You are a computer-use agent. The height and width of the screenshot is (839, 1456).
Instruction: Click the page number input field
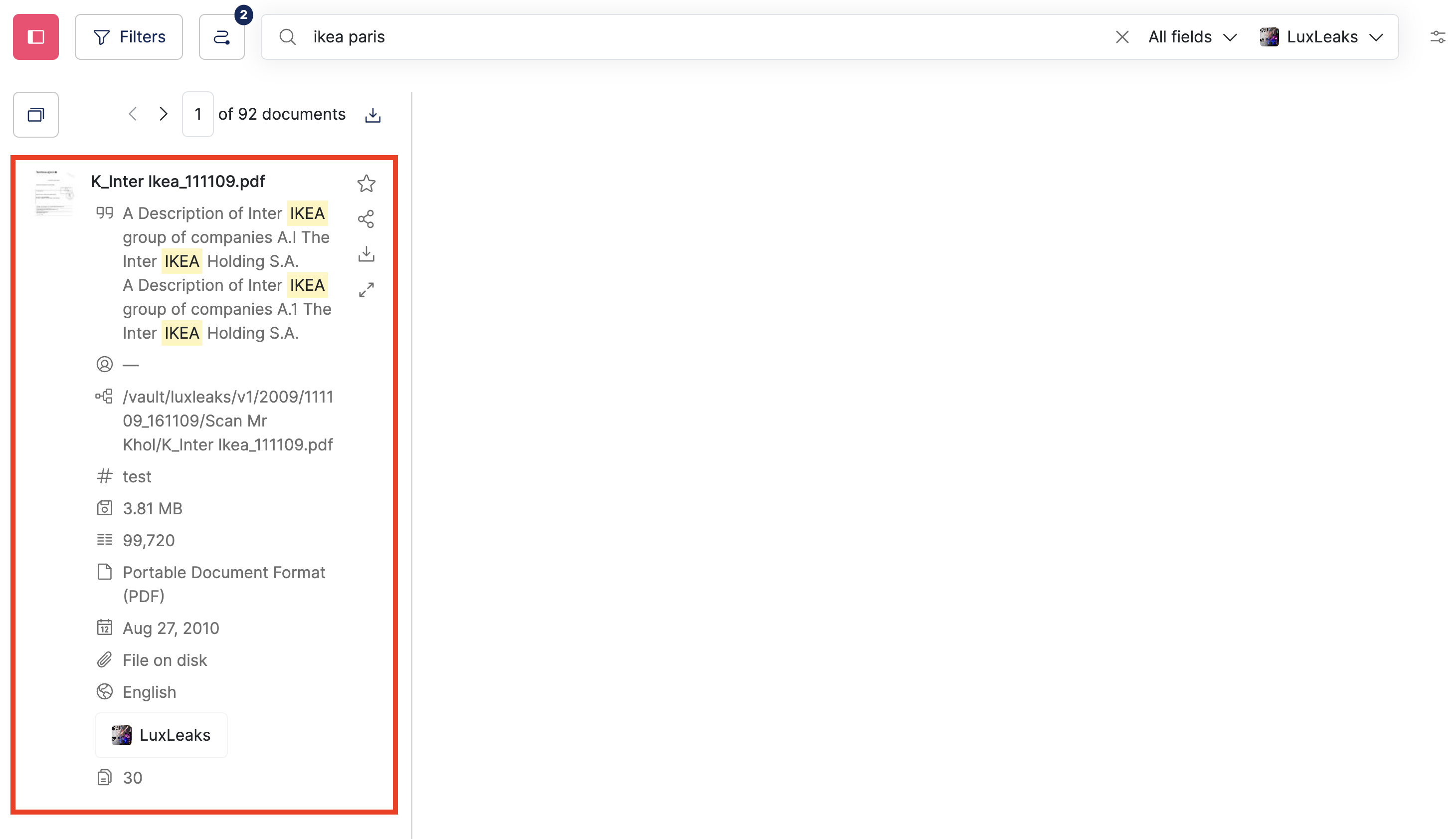click(197, 114)
